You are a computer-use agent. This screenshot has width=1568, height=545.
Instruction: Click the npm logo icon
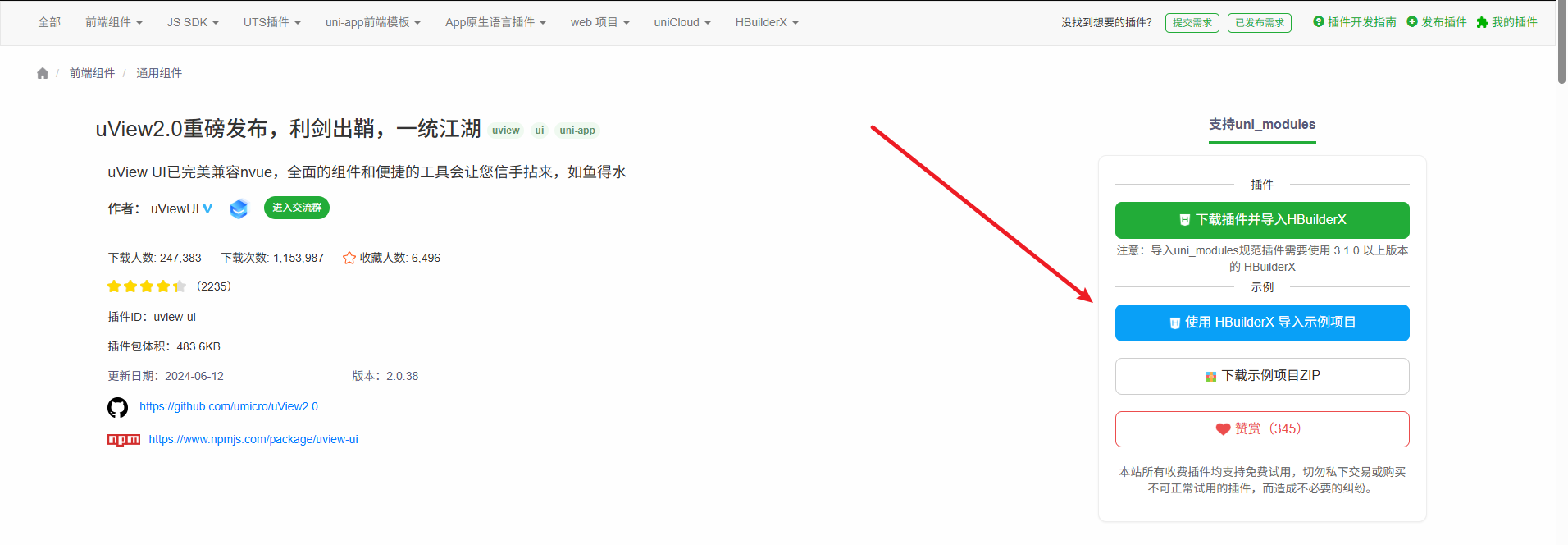pyautogui.click(x=124, y=440)
